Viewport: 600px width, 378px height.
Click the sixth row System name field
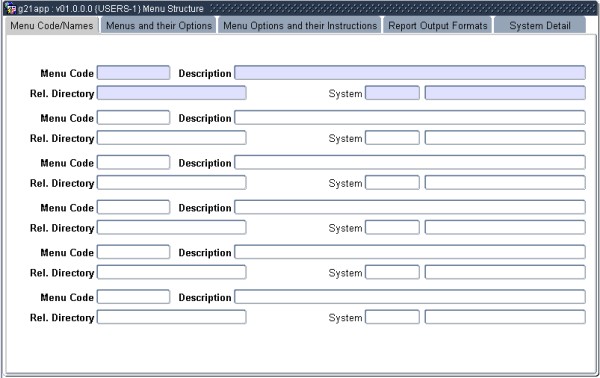[x=505, y=317]
